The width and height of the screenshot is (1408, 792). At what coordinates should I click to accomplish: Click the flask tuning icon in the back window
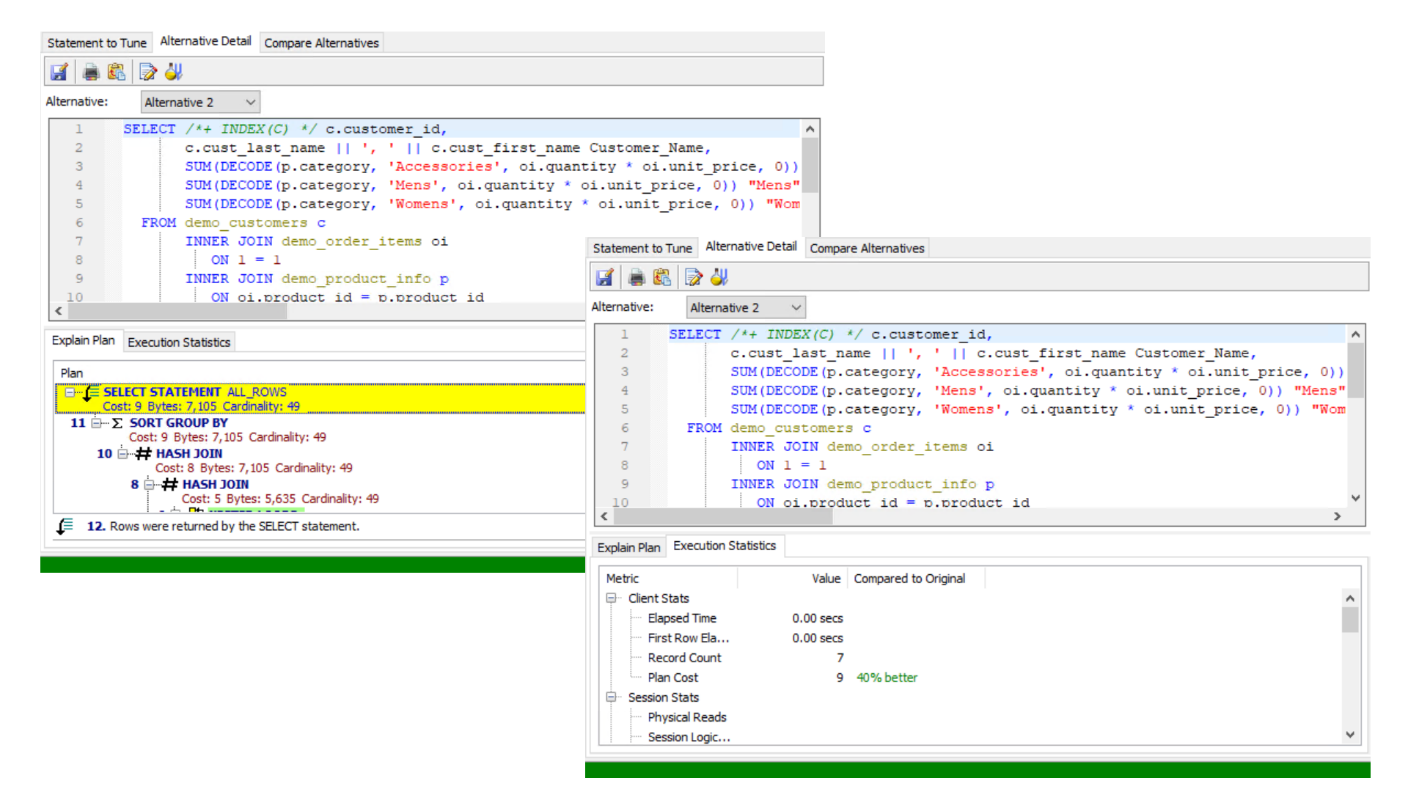click(x=172, y=71)
